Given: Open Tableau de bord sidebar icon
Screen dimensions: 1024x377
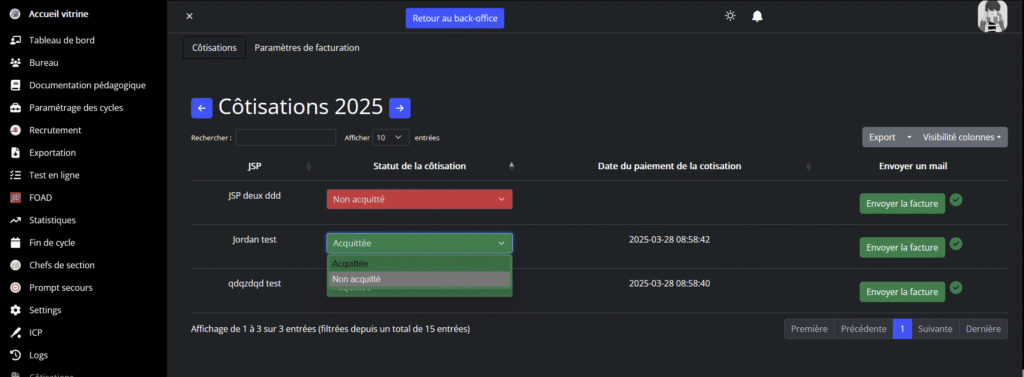Looking at the screenshot, I should 16,41.
